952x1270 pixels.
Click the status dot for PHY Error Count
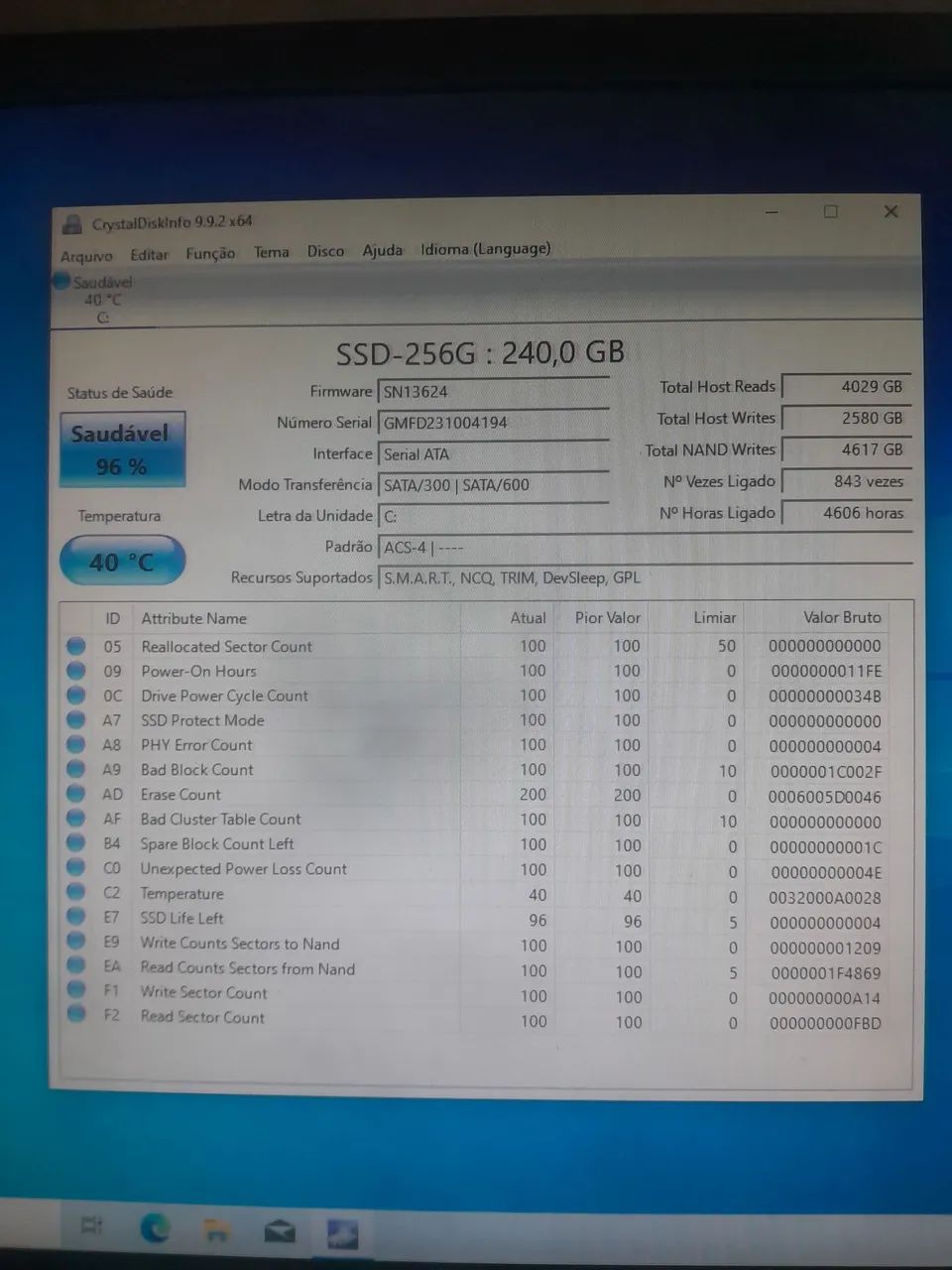pos(75,744)
